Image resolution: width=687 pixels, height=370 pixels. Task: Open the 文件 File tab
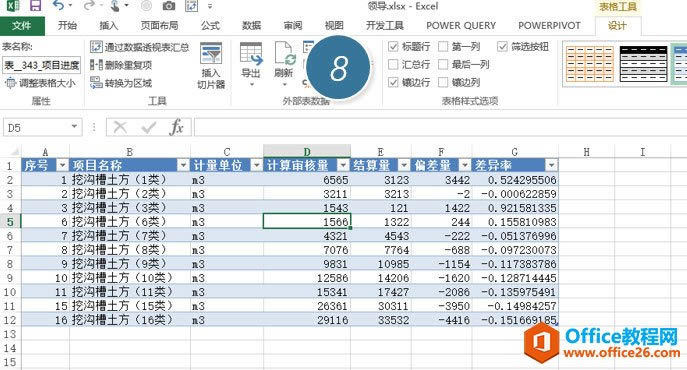point(22,26)
